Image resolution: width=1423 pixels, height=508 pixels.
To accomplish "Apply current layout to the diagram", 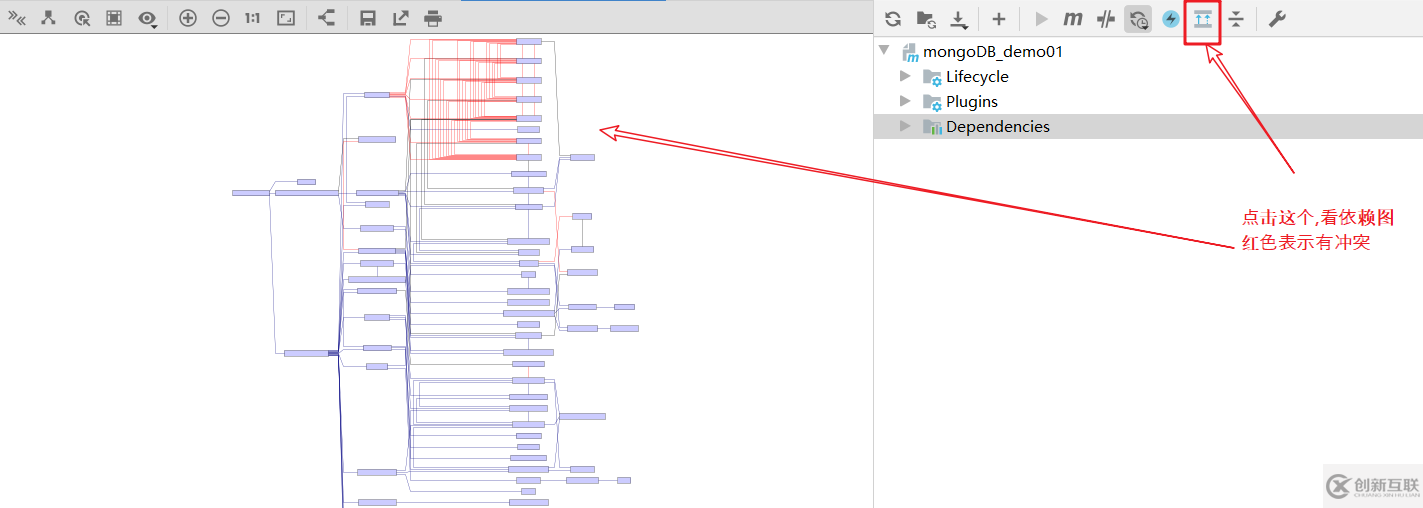I will click(326, 18).
